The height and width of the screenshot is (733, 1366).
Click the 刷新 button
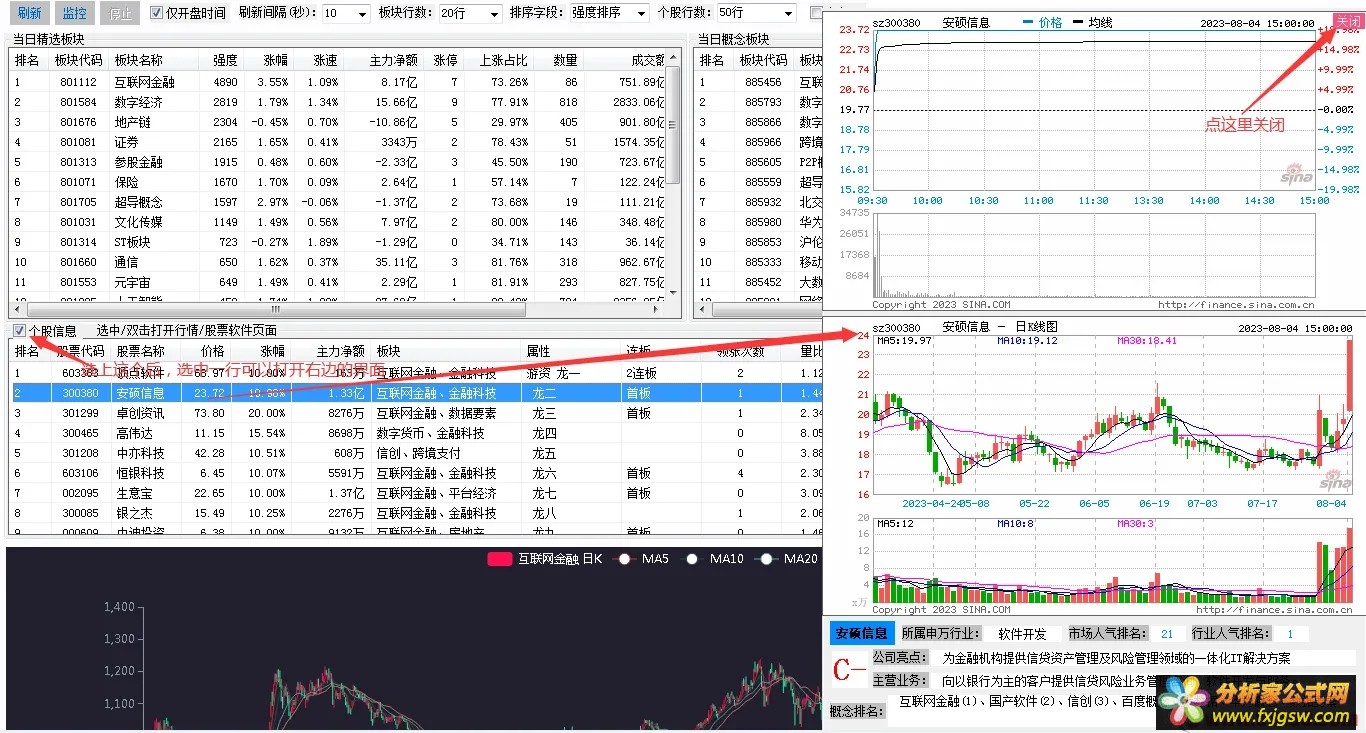click(x=30, y=13)
